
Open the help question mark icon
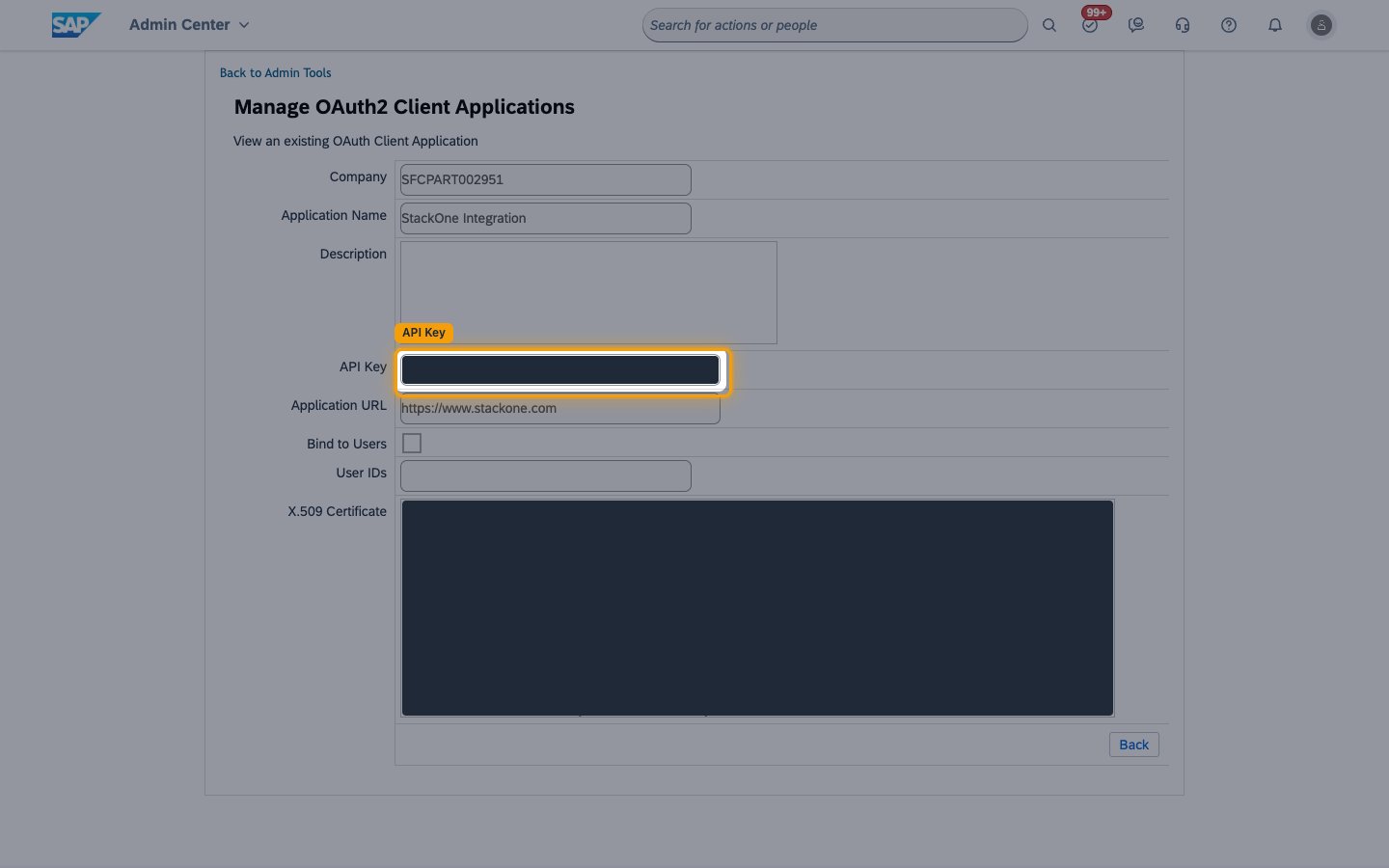click(1229, 25)
